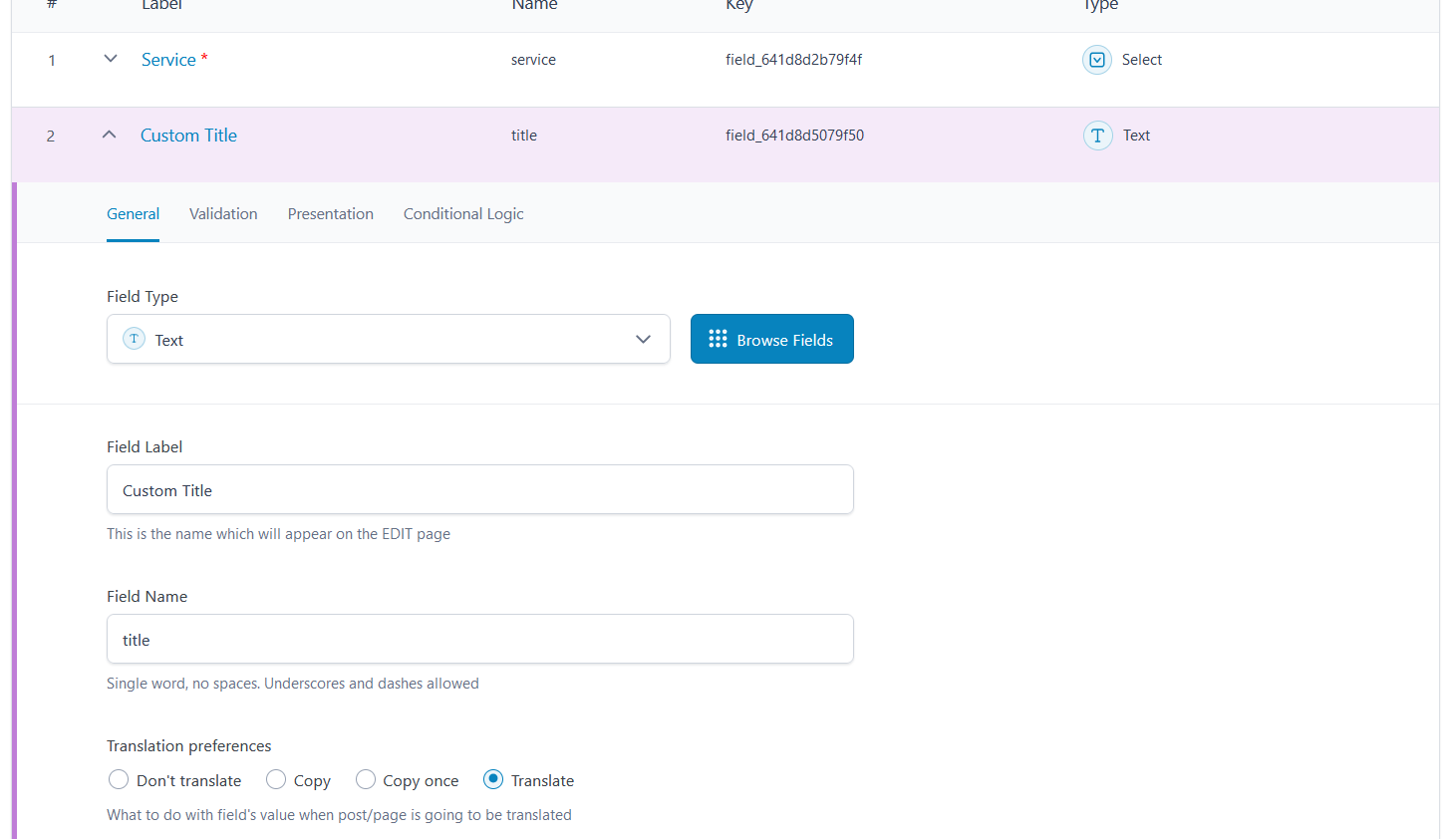Open the Presentation tab
This screenshot has width=1456, height=839.
click(x=331, y=213)
